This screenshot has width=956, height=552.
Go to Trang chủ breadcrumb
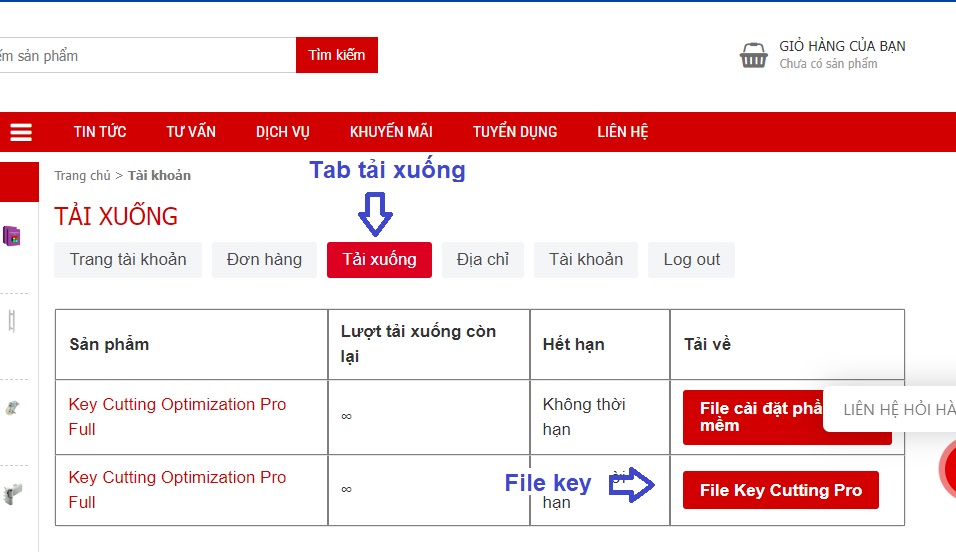[x=82, y=176]
